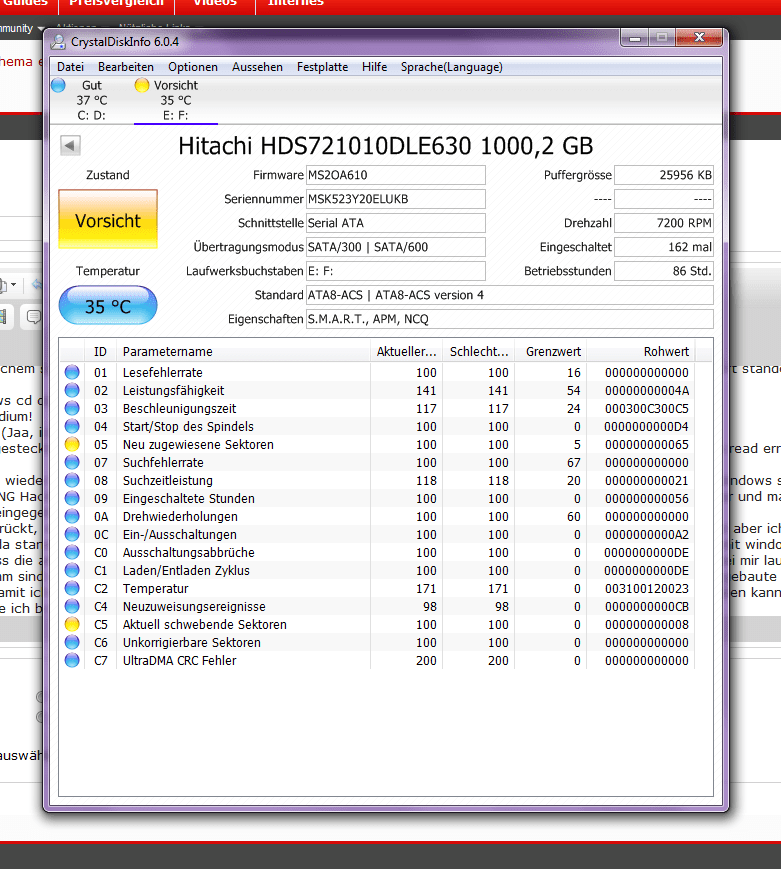Click the Laufwerksbuchstaben field E: F:
781x877 pixels.
point(396,271)
